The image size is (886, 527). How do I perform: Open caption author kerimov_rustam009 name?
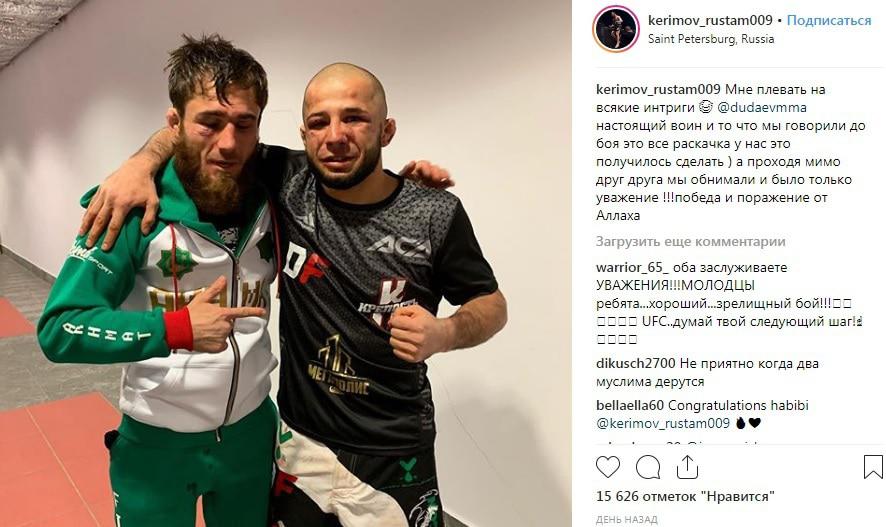click(658, 89)
